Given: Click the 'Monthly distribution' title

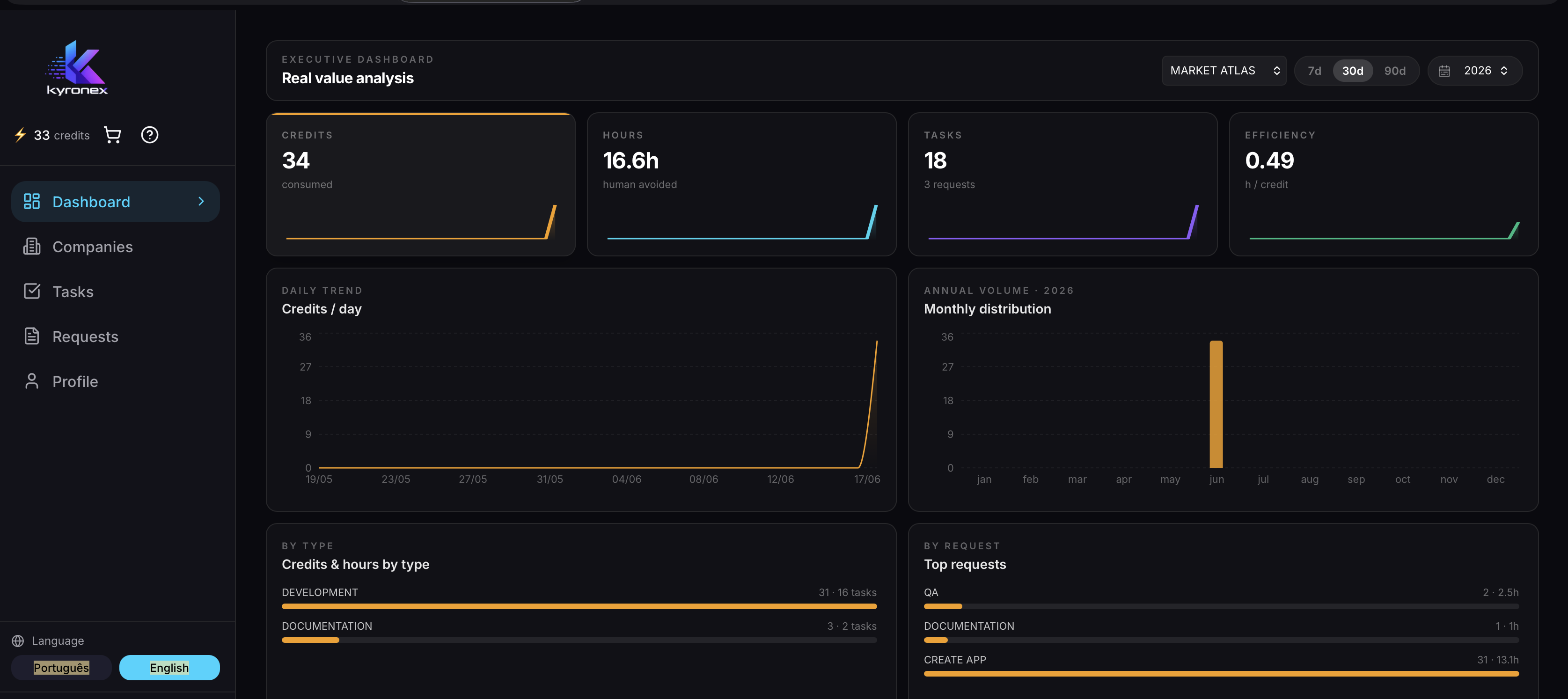Looking at the screenshot, I should (x=987, y=309).
